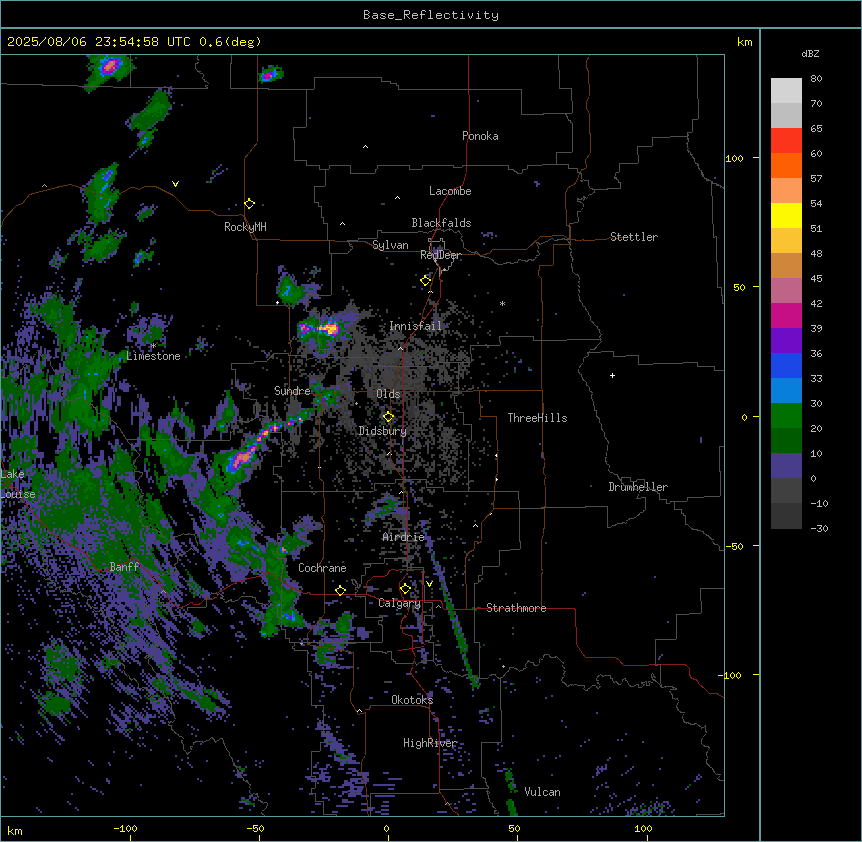This screenshot has height=842, width=862.
Task: Pick the lightest grey 70–80 dBZ legend swatch
Action: [786, 91]
